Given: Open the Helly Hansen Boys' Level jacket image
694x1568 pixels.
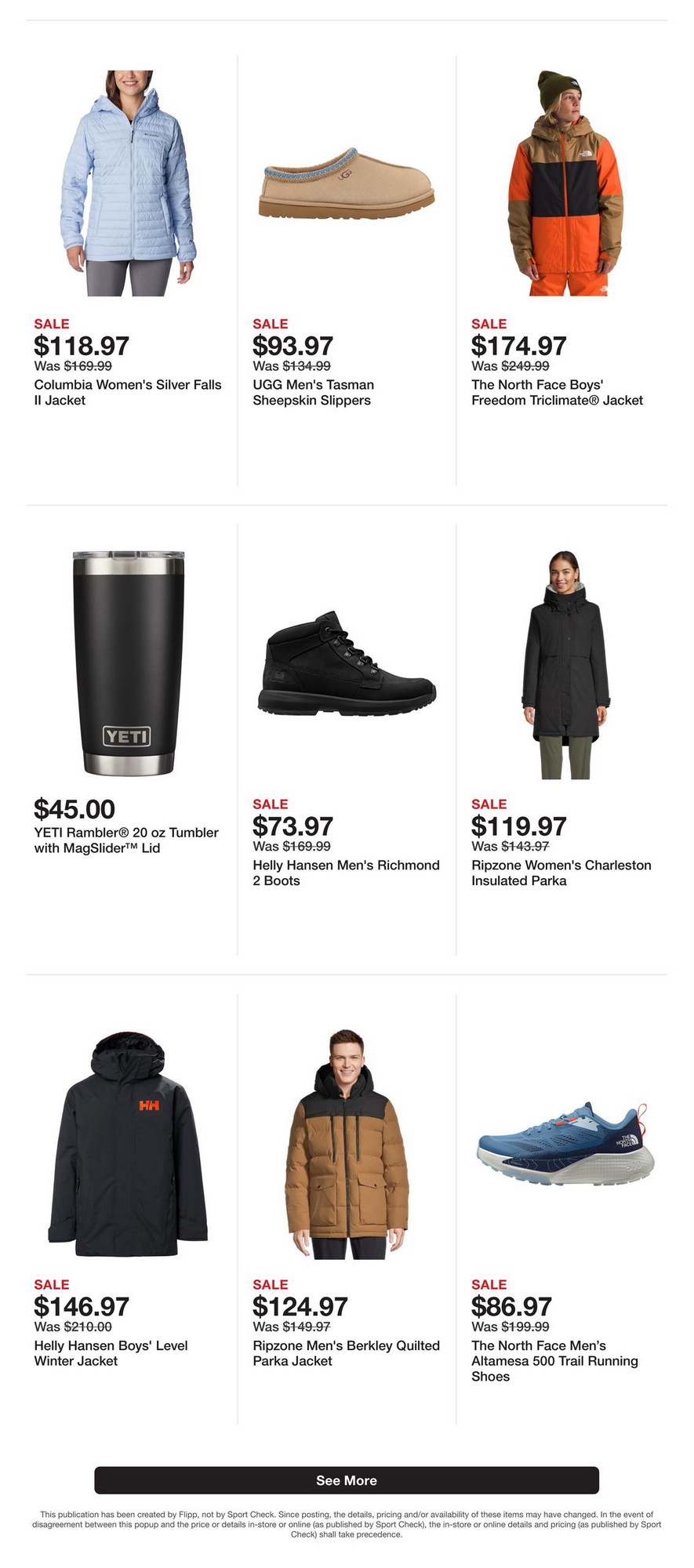Looking at the screenshot, I should 128,1145.
